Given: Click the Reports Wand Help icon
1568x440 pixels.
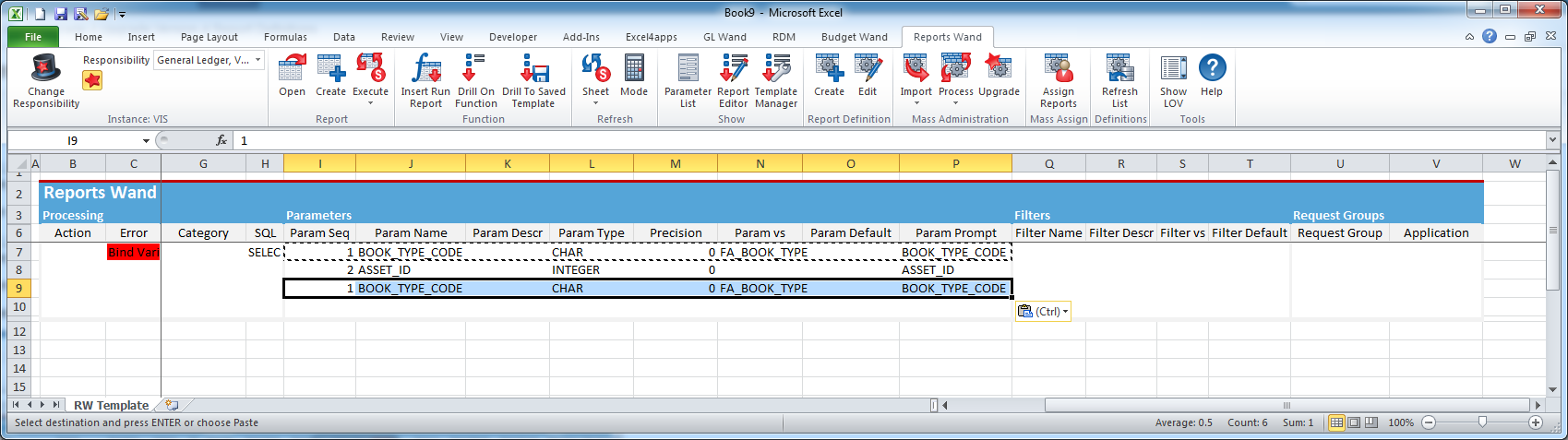Looking at the screenshot, I should 1212,67.
